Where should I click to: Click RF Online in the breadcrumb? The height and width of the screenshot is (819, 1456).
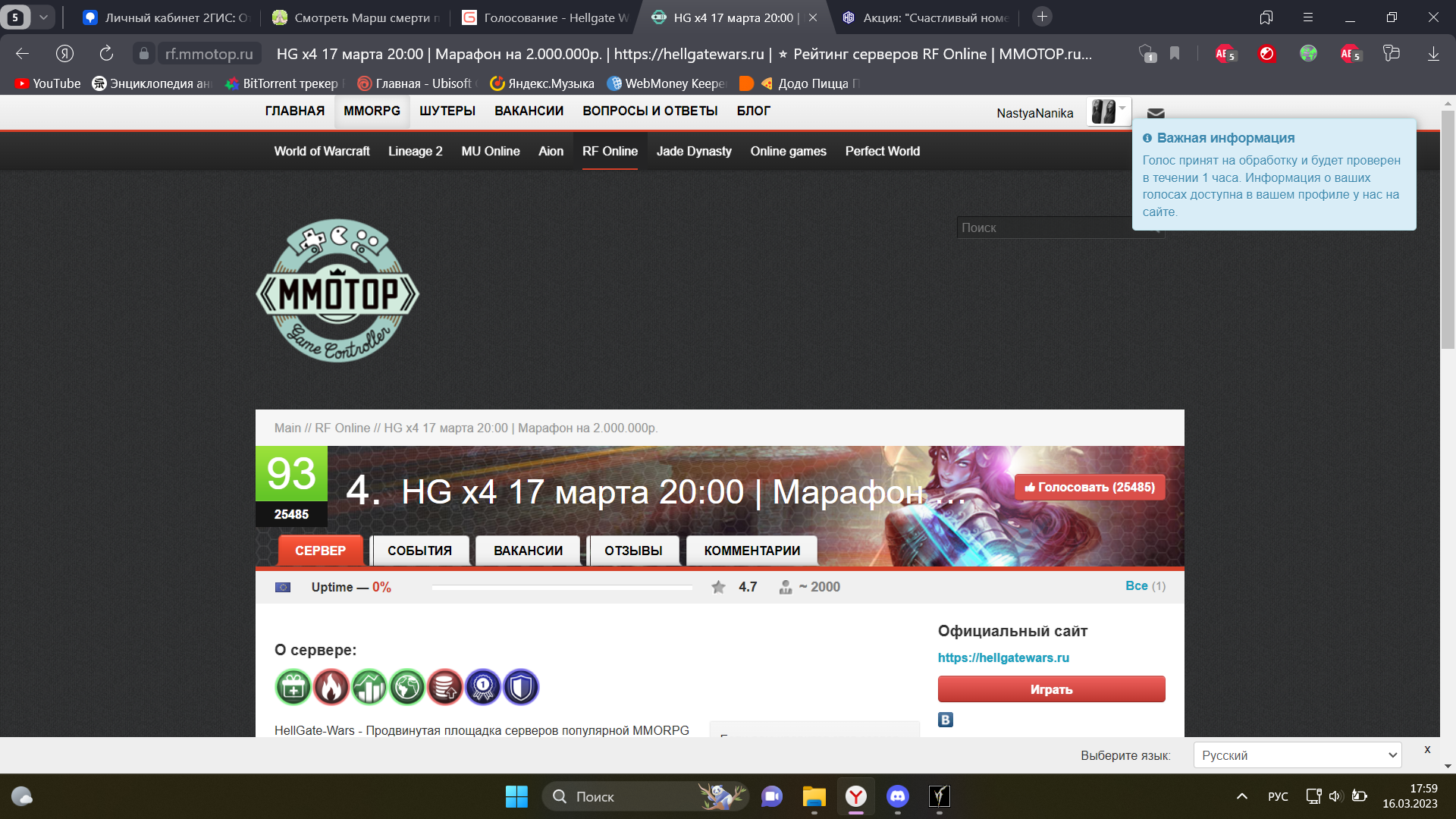342,428
